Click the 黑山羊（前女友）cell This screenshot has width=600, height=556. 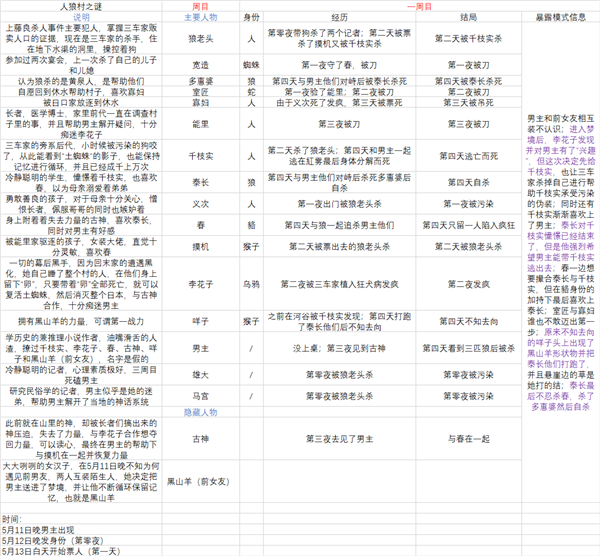(201, 482)
